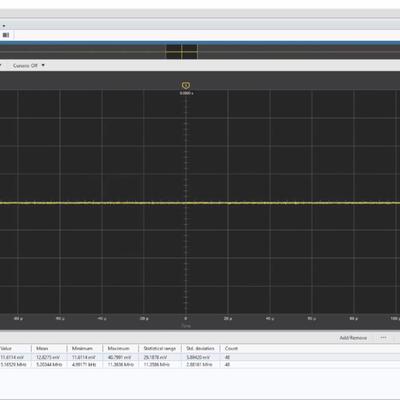Image resolution: width=400 pixels, height=400 pixels.
Task: Sort by the Mean column header
Action: (42, 348)
